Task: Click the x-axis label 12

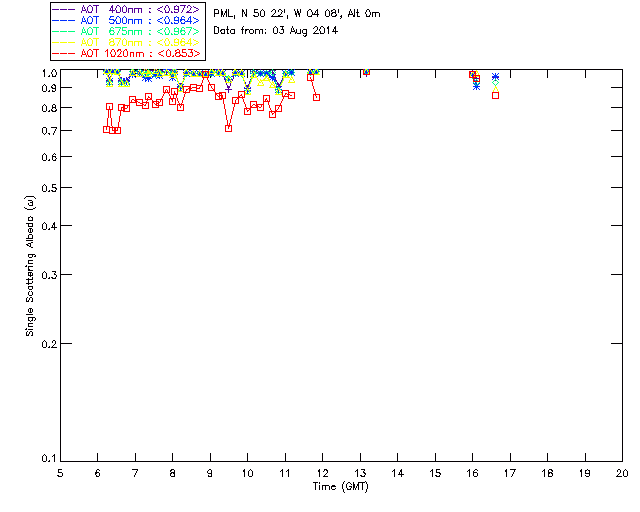Action: pos(322,473)
